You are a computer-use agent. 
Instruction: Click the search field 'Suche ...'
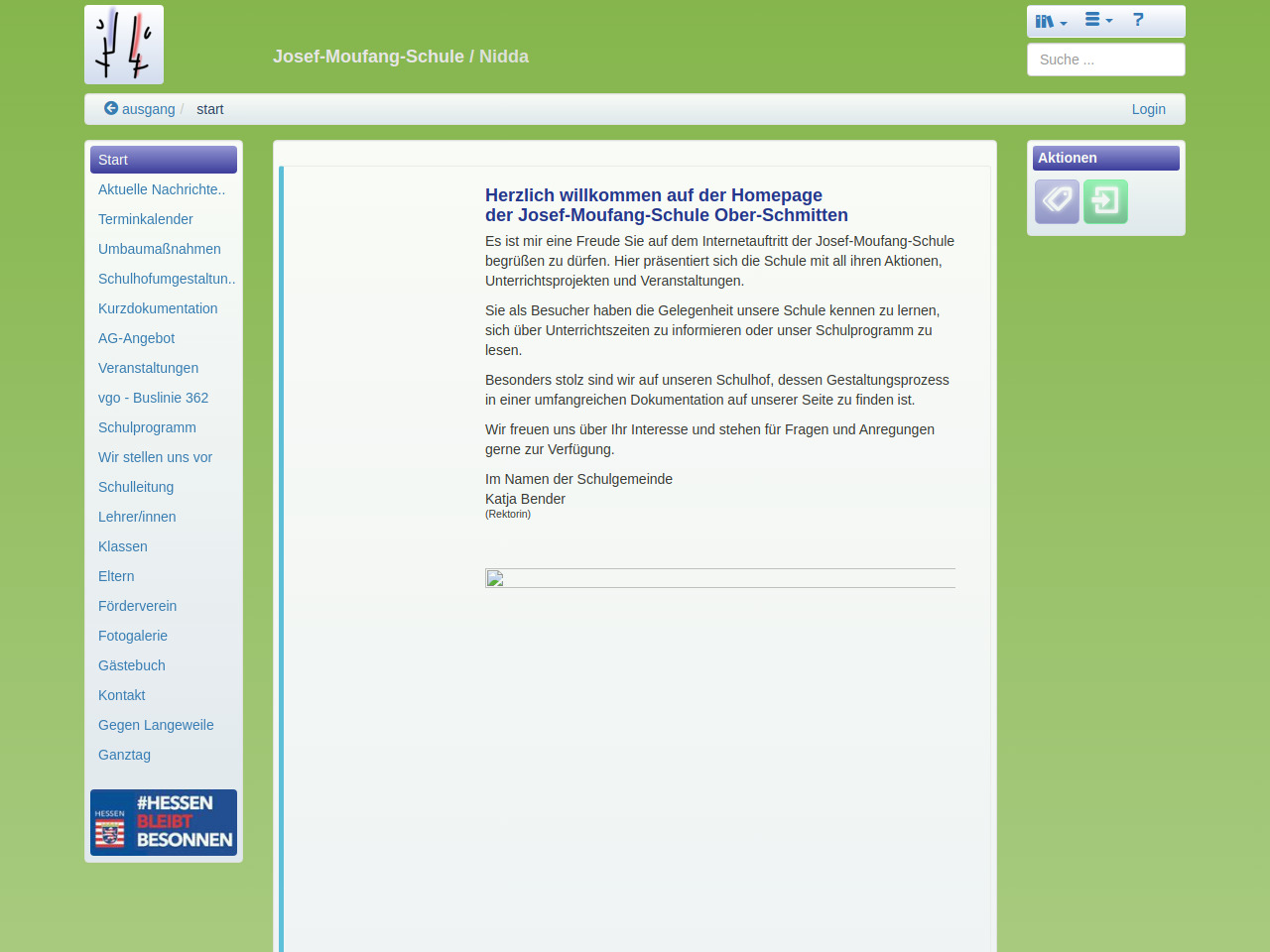pyautogui.click(x=1105, y=59)
